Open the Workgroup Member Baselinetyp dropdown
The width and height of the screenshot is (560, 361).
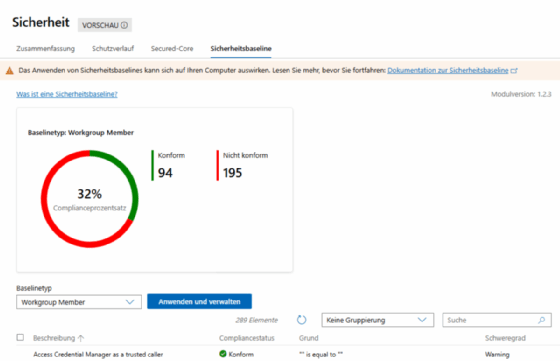[x=79, y=302]
